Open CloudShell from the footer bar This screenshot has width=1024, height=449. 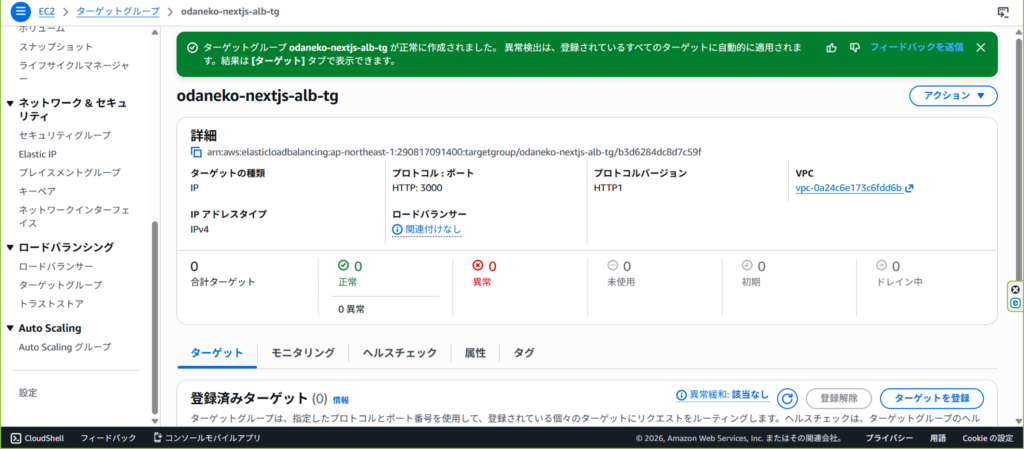pyautogui.click(x=38, y=438)
